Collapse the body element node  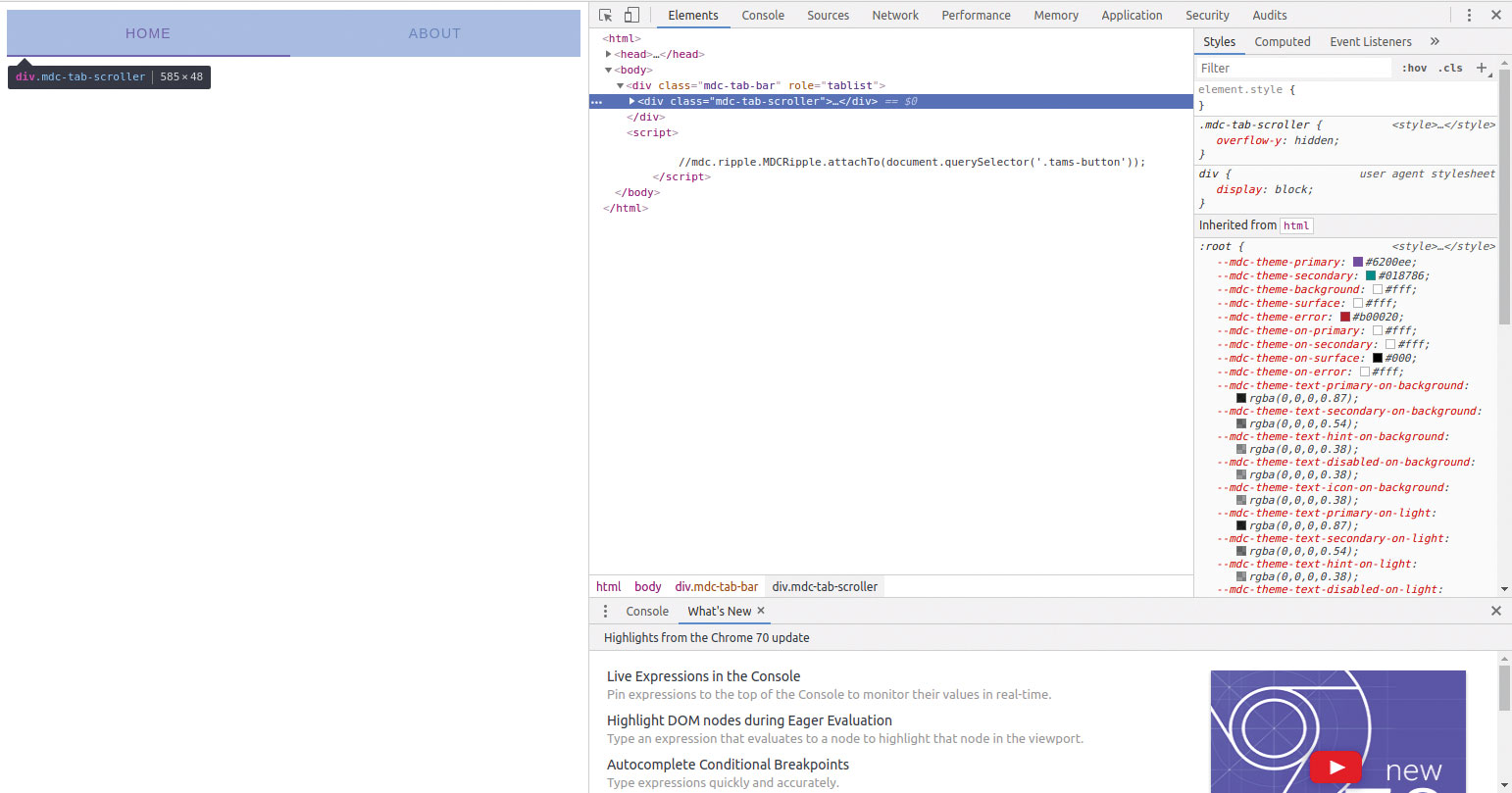coord(609,70)
